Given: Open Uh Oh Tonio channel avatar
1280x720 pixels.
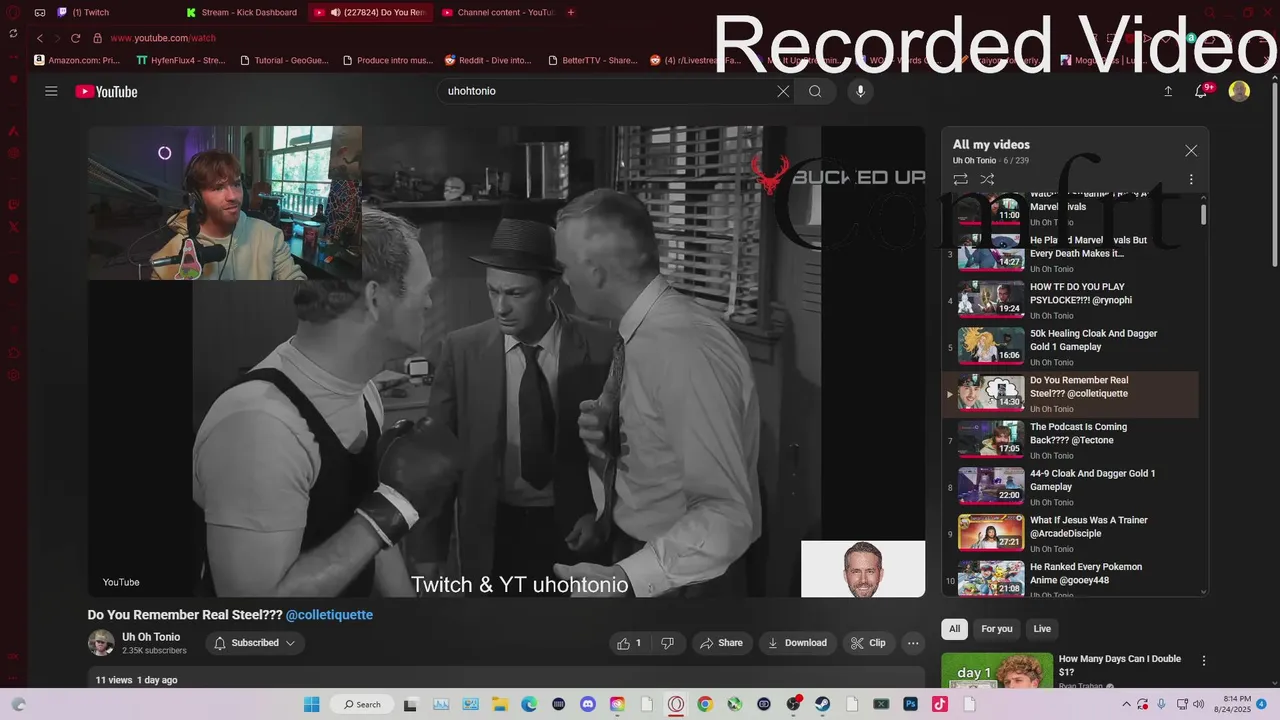Looking at the screenshot, I should pyautogui.click(x=101, y=643).
